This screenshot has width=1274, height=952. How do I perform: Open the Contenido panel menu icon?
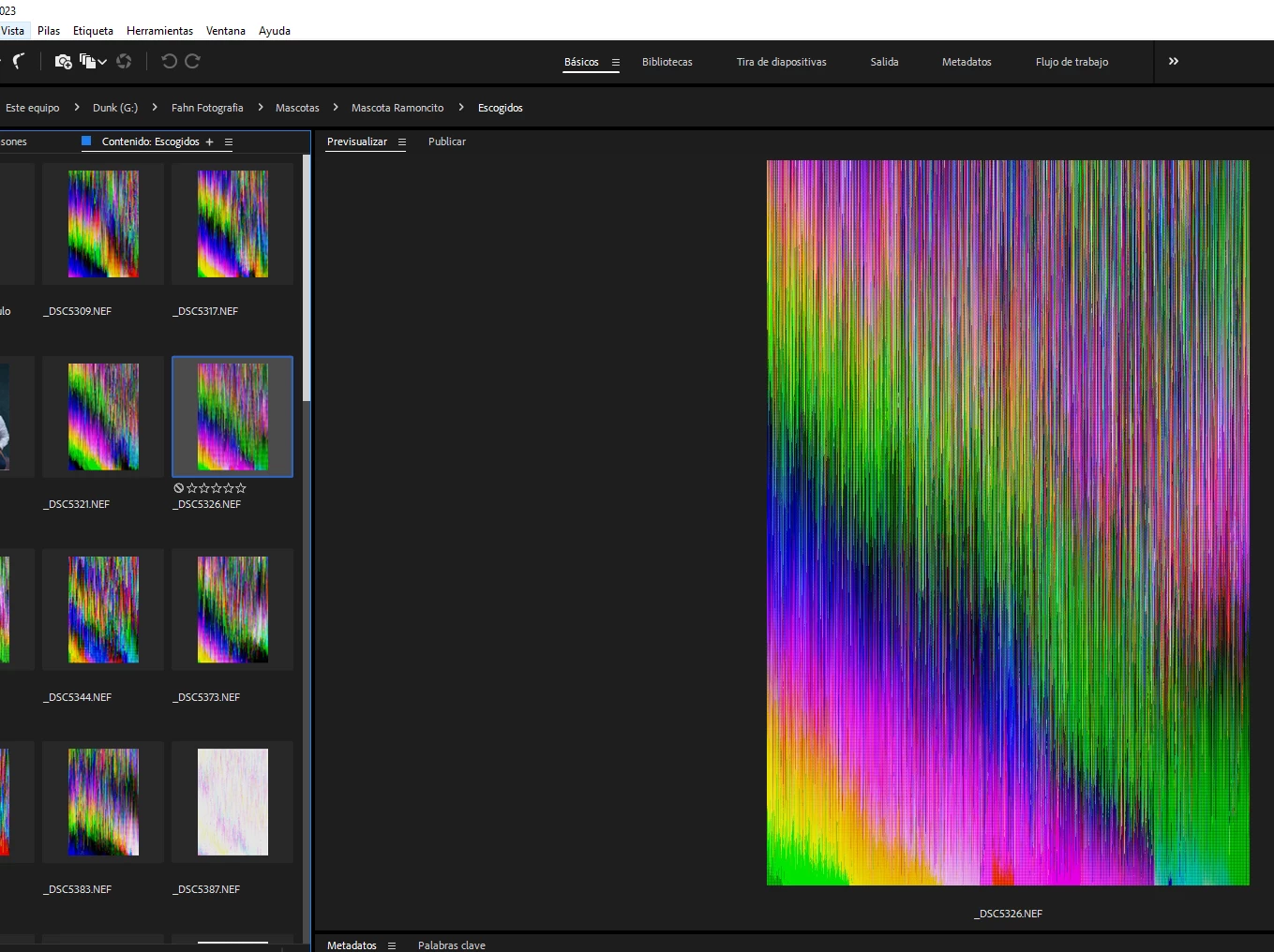(228, 141)
